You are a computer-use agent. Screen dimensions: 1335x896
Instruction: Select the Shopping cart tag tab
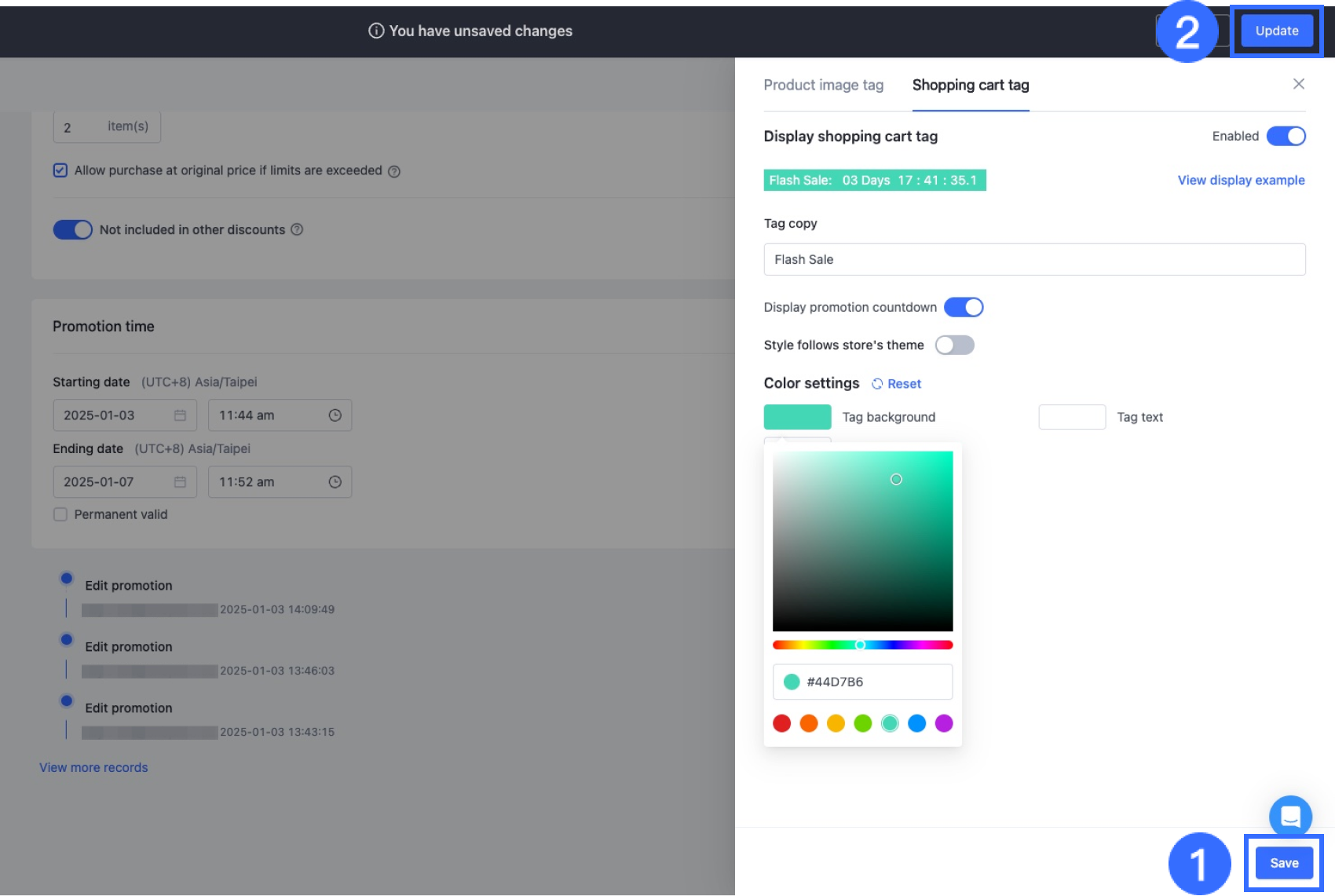coord(971,85)
